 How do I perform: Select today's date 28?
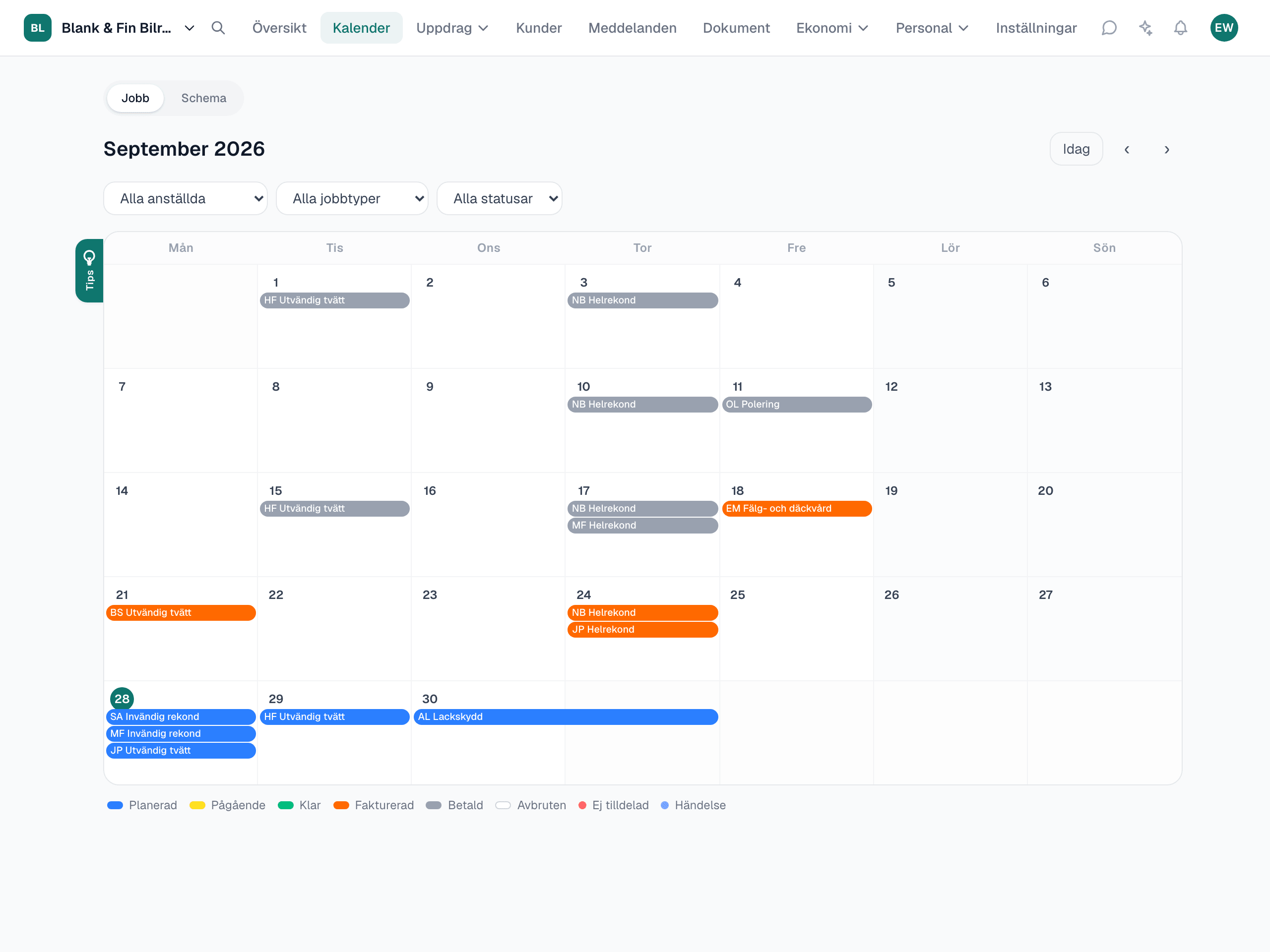122,699
